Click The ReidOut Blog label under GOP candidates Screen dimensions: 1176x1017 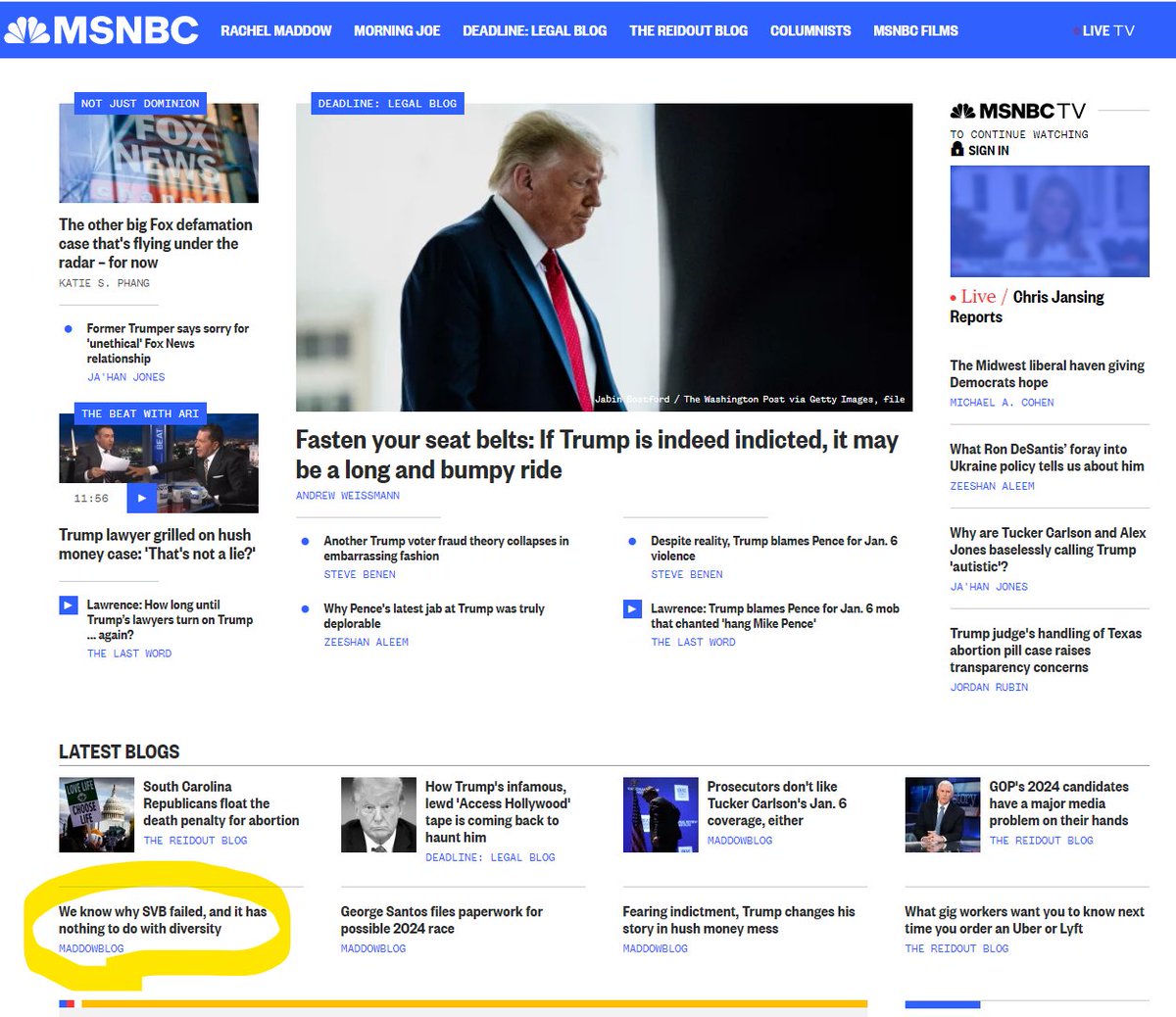click(x=1041, y=841)
